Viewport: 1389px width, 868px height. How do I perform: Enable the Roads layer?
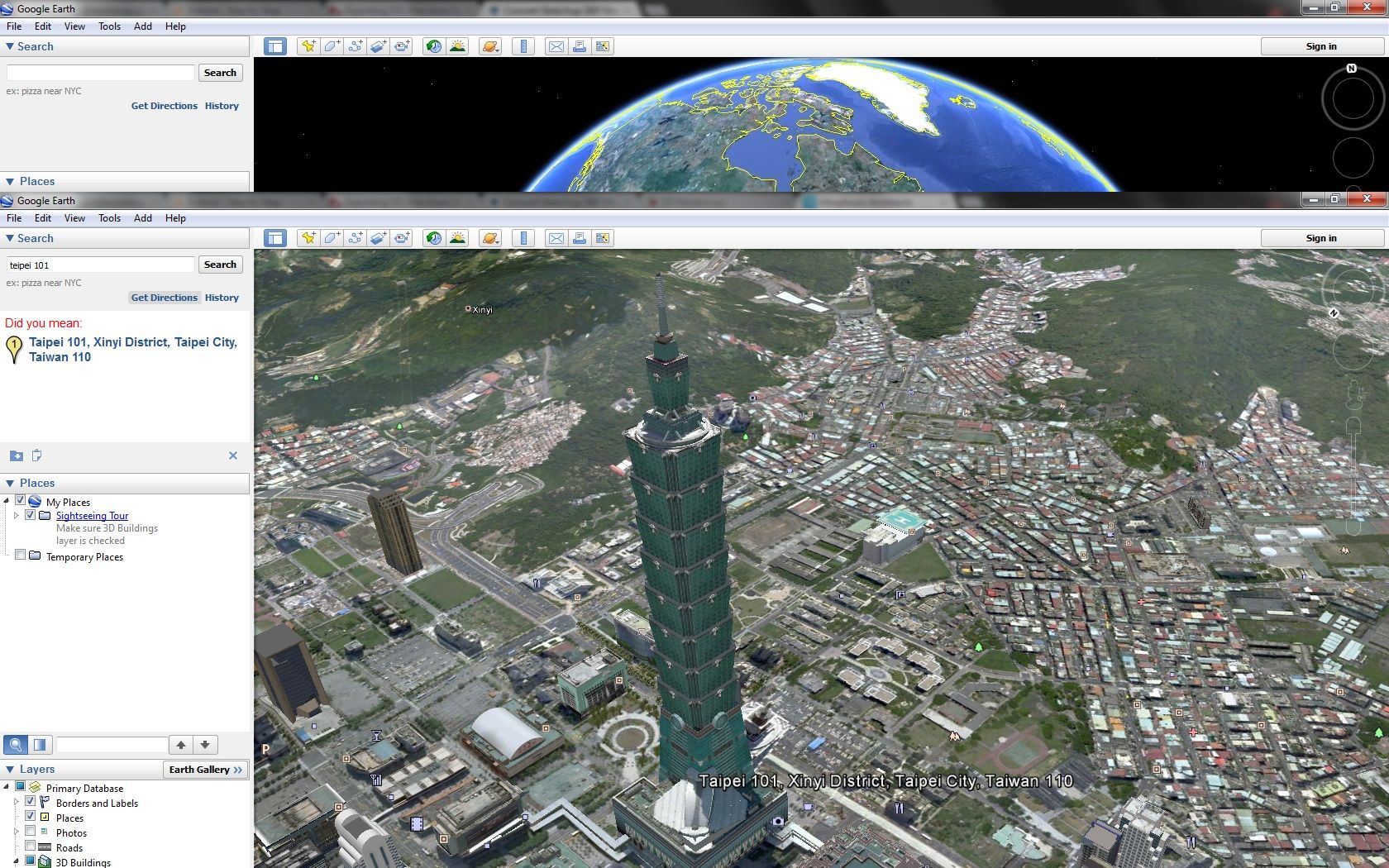point(31,847)
